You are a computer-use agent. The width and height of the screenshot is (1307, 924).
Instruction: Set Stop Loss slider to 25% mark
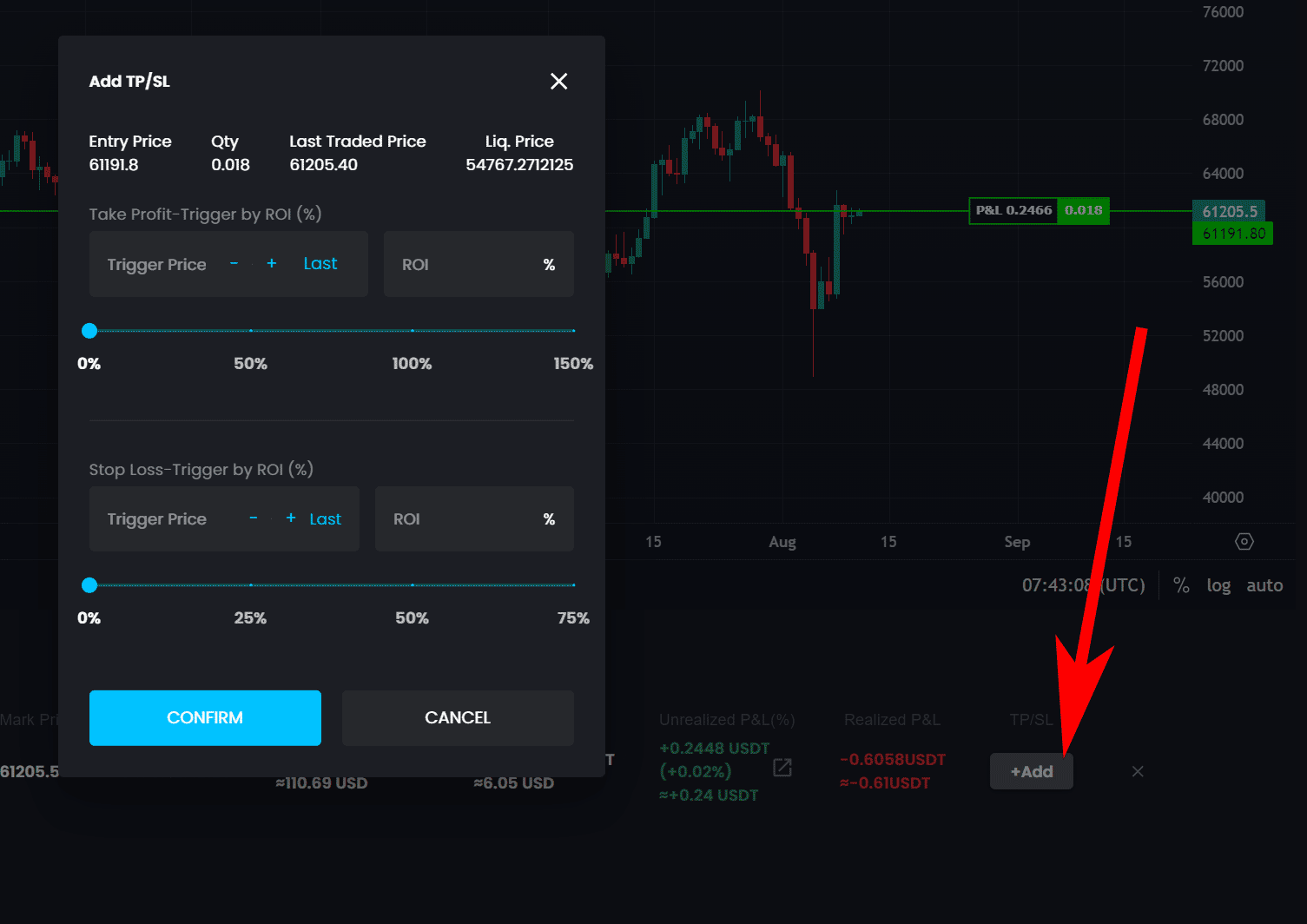251,585
